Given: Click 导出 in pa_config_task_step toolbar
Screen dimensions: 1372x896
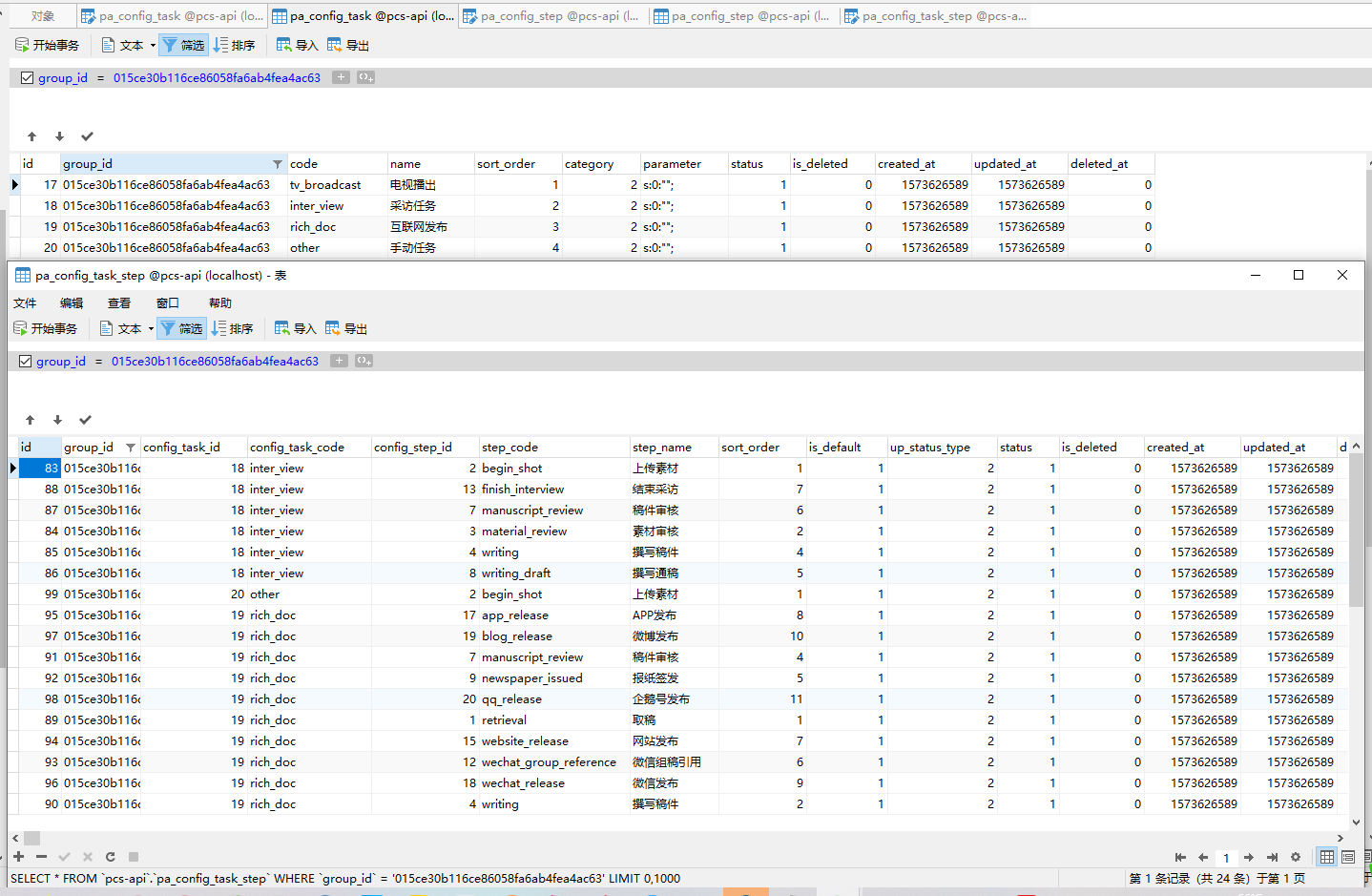Looking at the screenshot, I should click(x=346, y=328).
